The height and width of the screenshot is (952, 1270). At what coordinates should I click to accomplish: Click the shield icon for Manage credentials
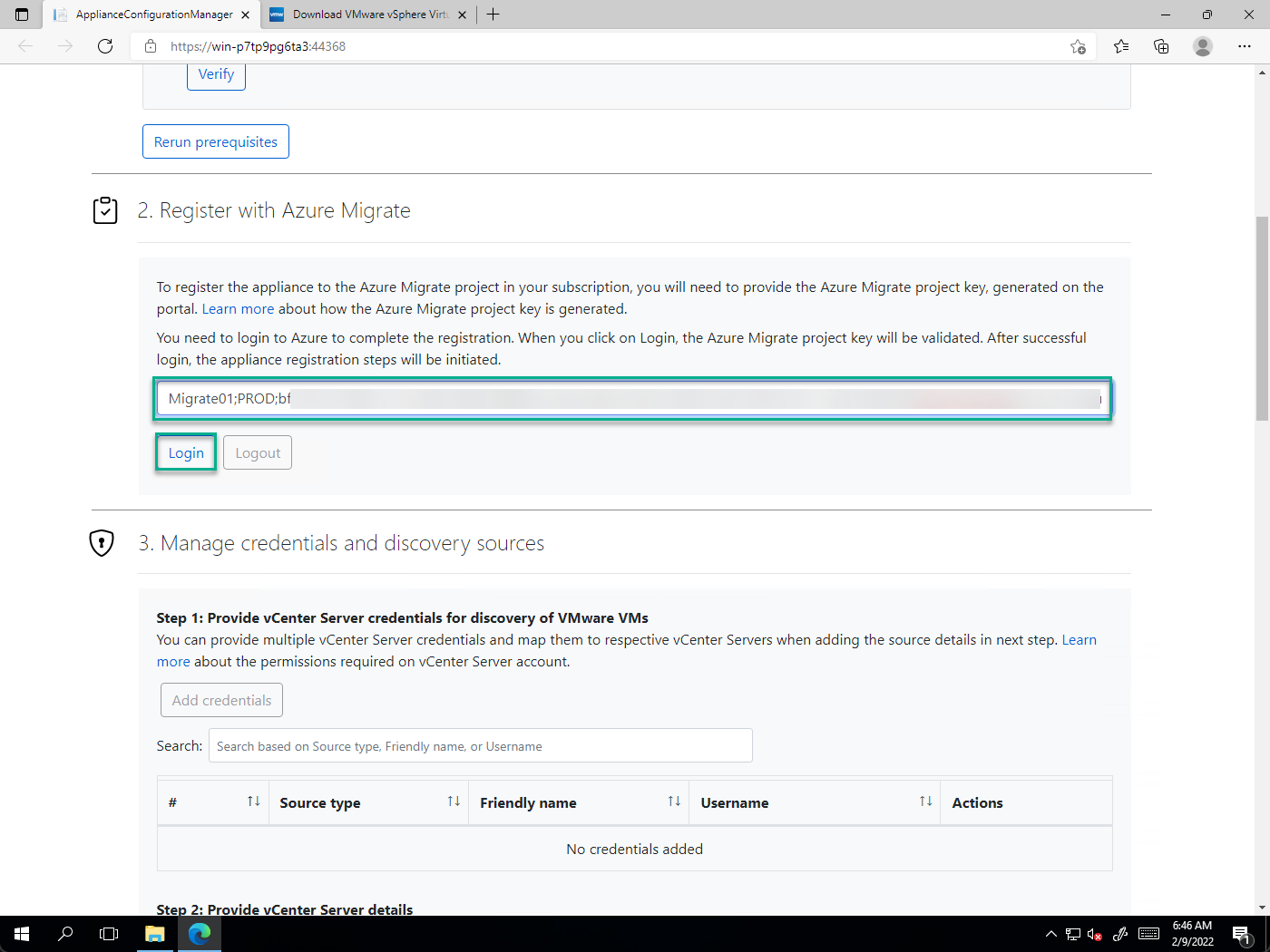click(102, 543)
